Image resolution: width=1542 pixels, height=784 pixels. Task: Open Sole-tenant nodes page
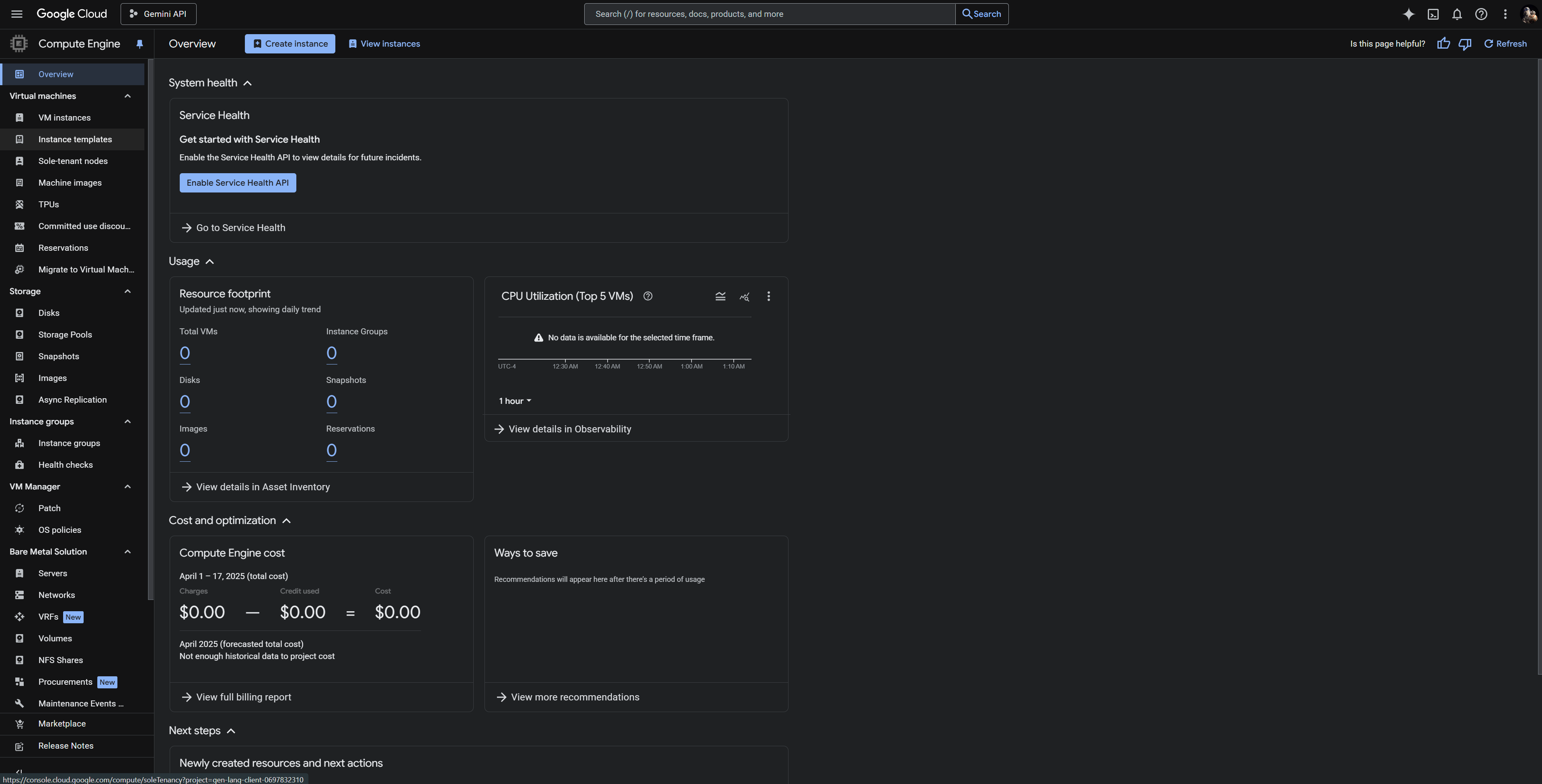click(72, 161)
